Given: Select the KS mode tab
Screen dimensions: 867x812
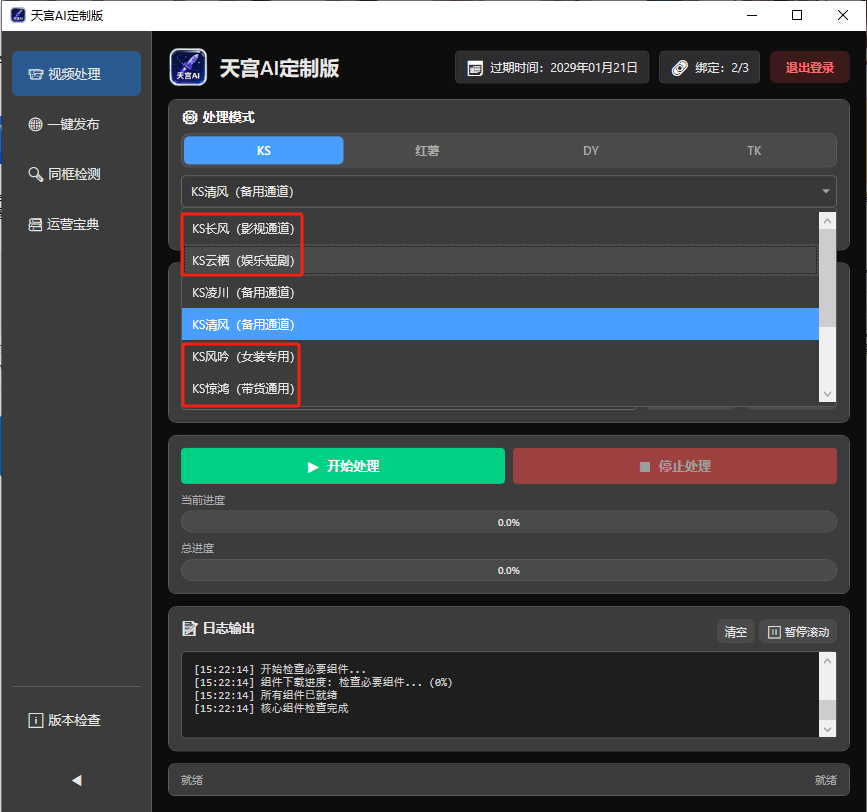Looking at the screenshot, I should click(264, 150).
